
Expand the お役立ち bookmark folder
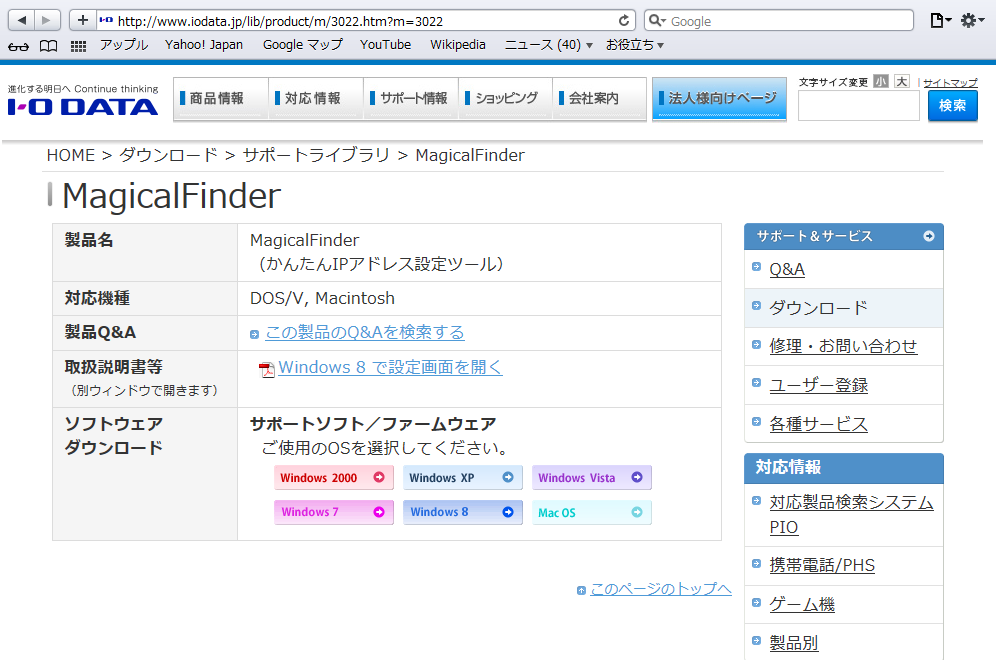pyautogui.click(x=635, y=45)
